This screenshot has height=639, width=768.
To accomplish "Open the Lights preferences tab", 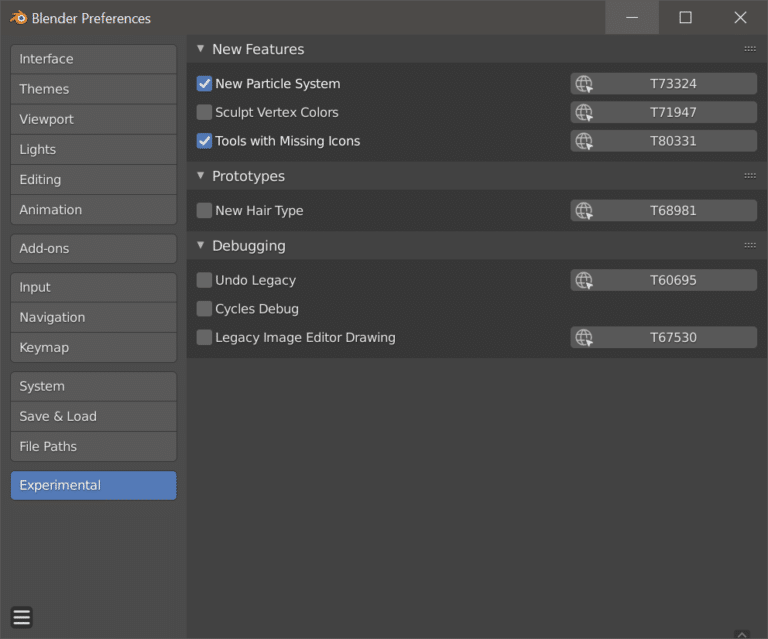I will 94,149.
